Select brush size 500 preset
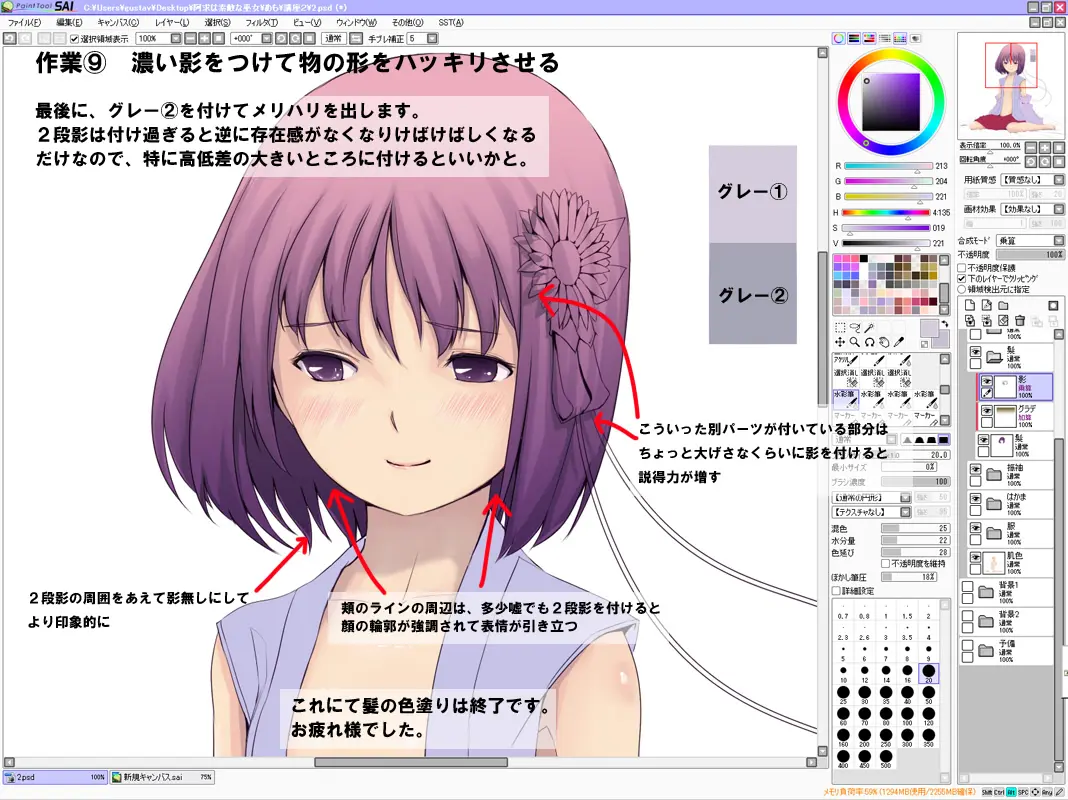 point(885,758)
